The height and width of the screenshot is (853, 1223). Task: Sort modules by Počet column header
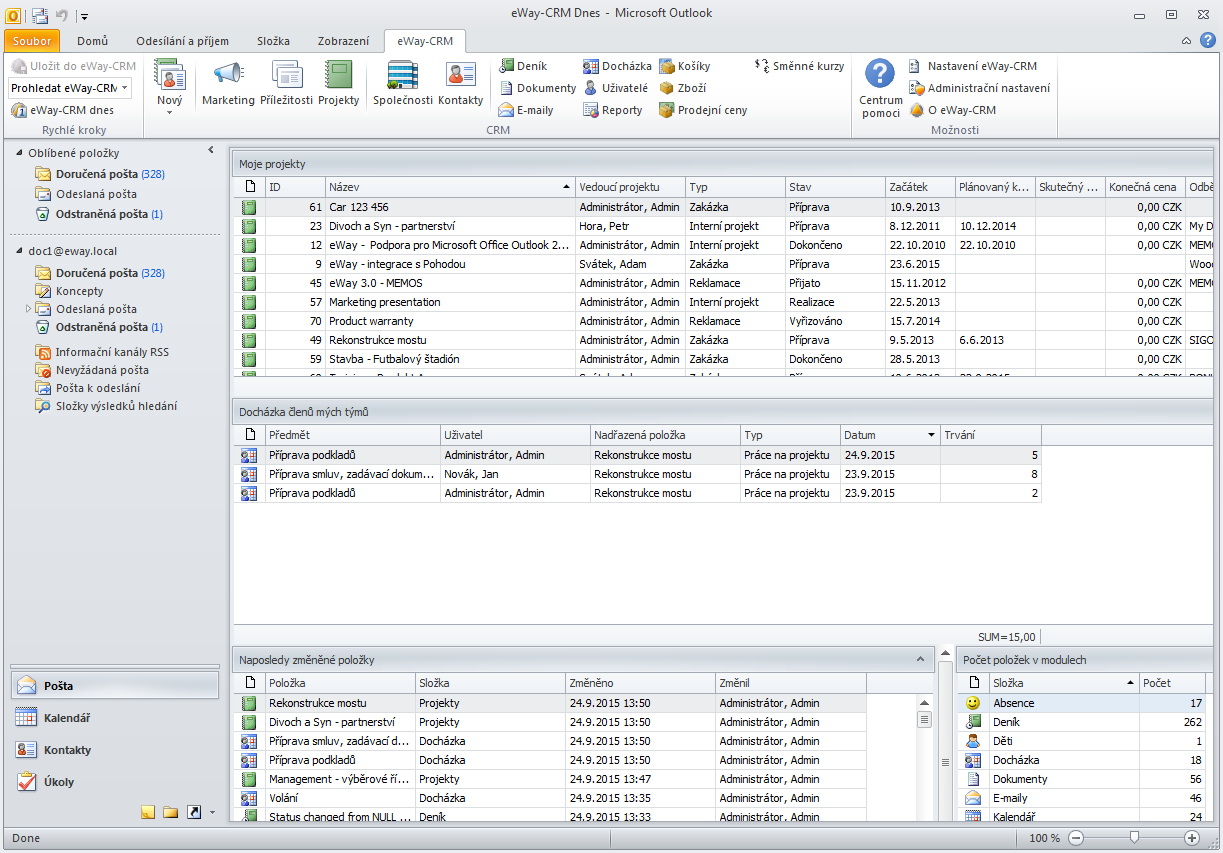click(x=1172, y=683)
